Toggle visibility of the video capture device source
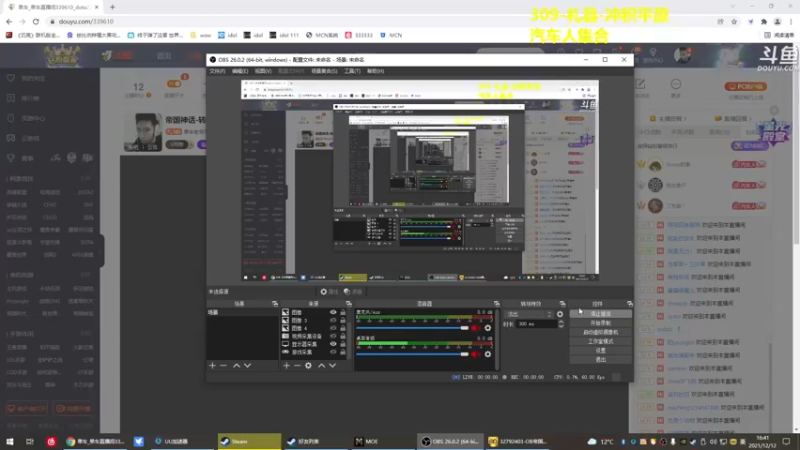 pyautogui.click(x=333, y=336)
